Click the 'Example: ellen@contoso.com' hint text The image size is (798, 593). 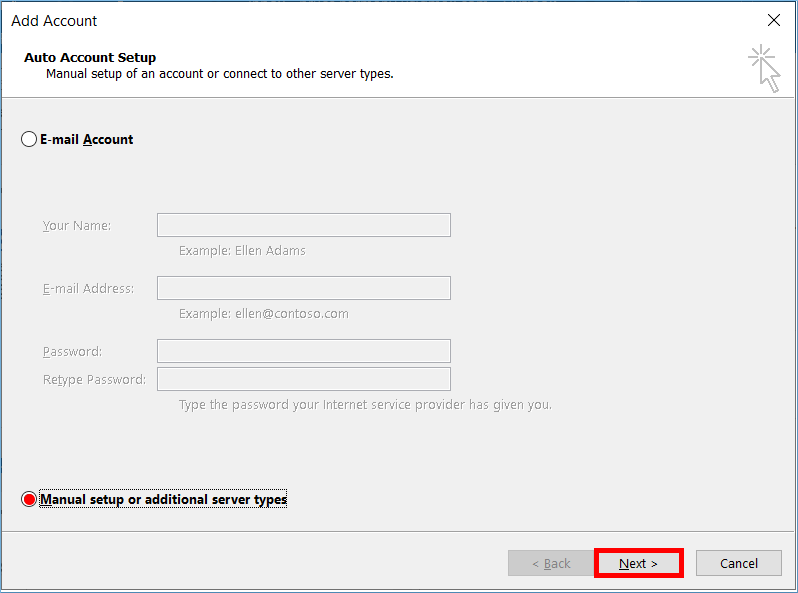pyautogui.click(x=264, y=314)
